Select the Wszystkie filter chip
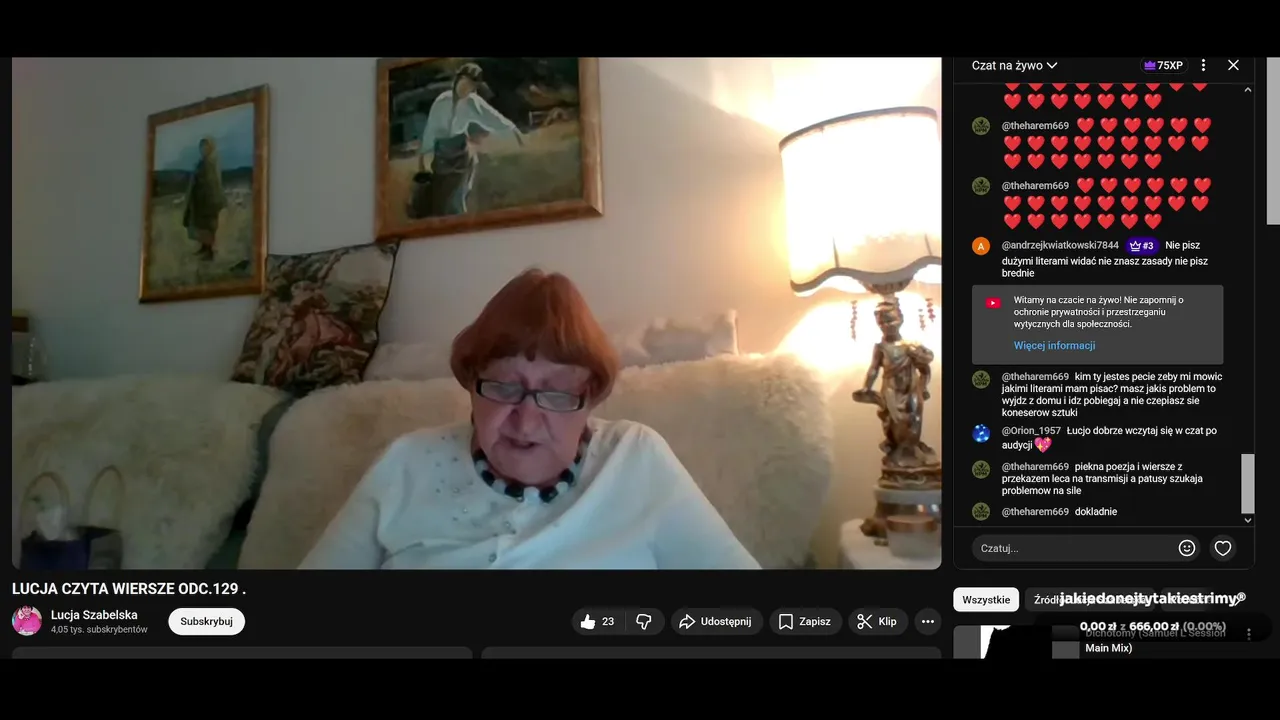 [x=986, y=599]
